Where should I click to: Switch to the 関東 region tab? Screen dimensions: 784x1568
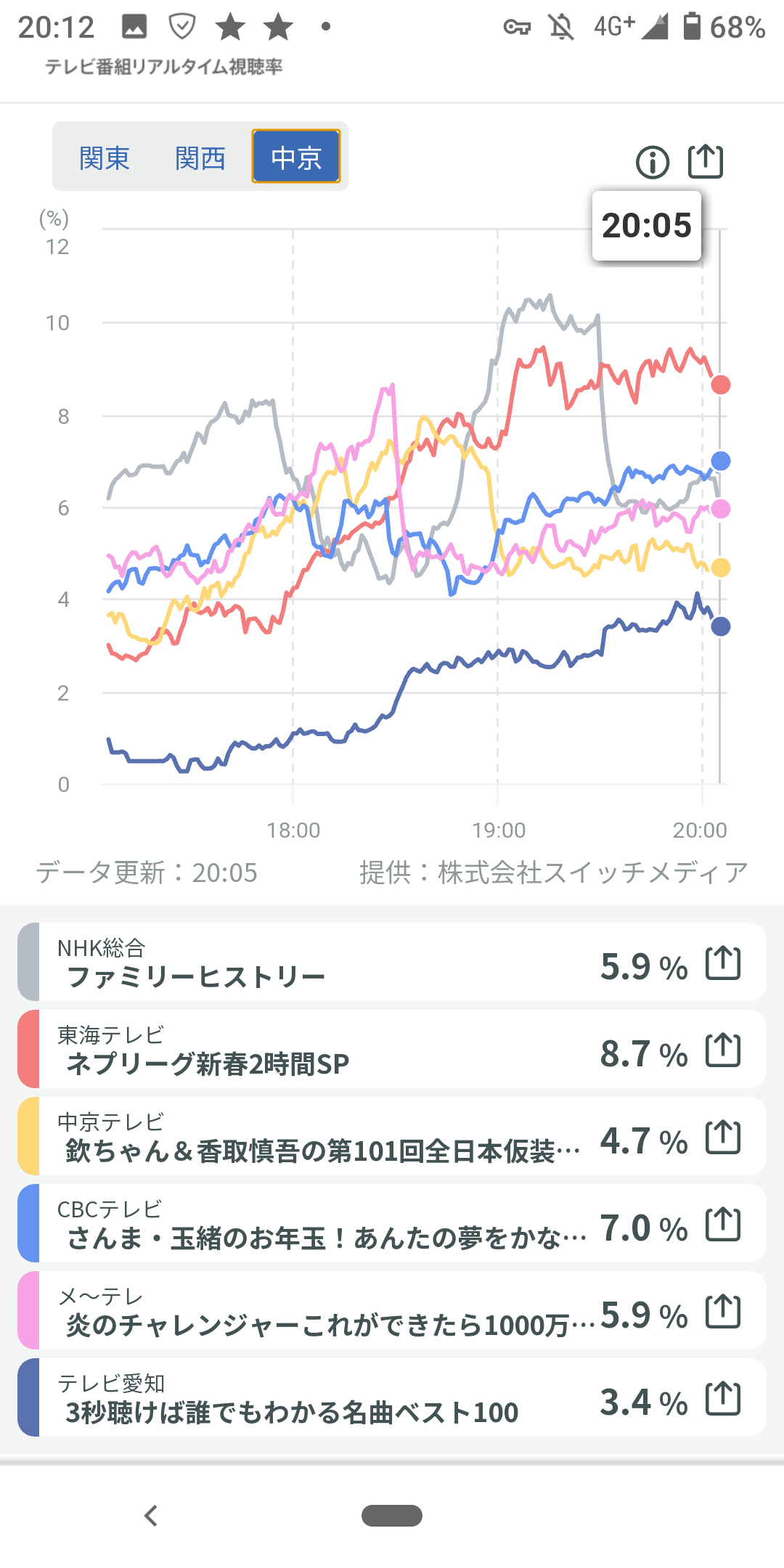(105, 158)
